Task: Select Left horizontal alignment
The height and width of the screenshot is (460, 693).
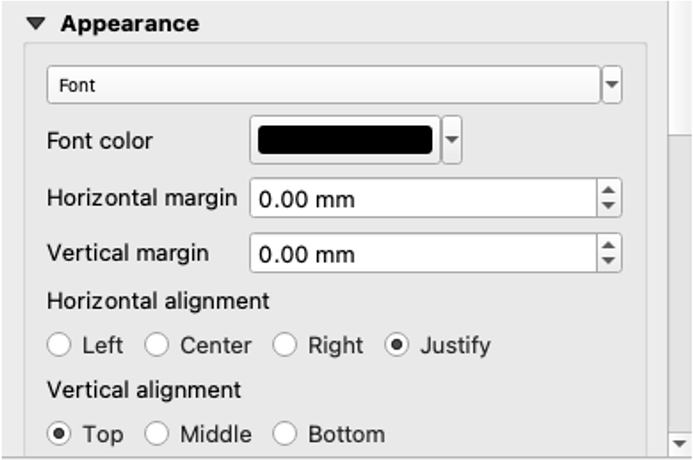Action: [x=59, y=346]
